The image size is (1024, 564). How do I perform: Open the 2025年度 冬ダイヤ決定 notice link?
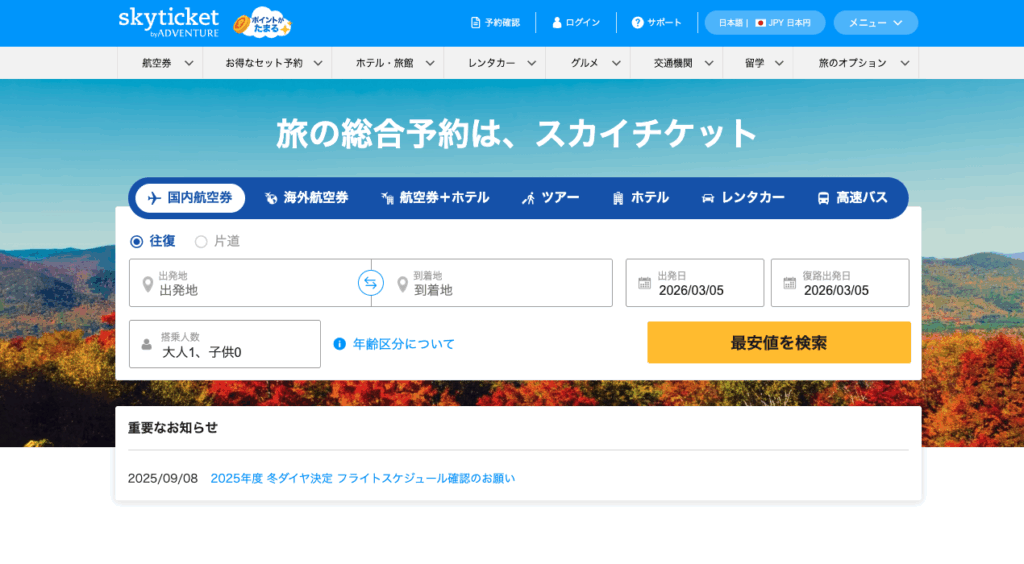[362, 478]
